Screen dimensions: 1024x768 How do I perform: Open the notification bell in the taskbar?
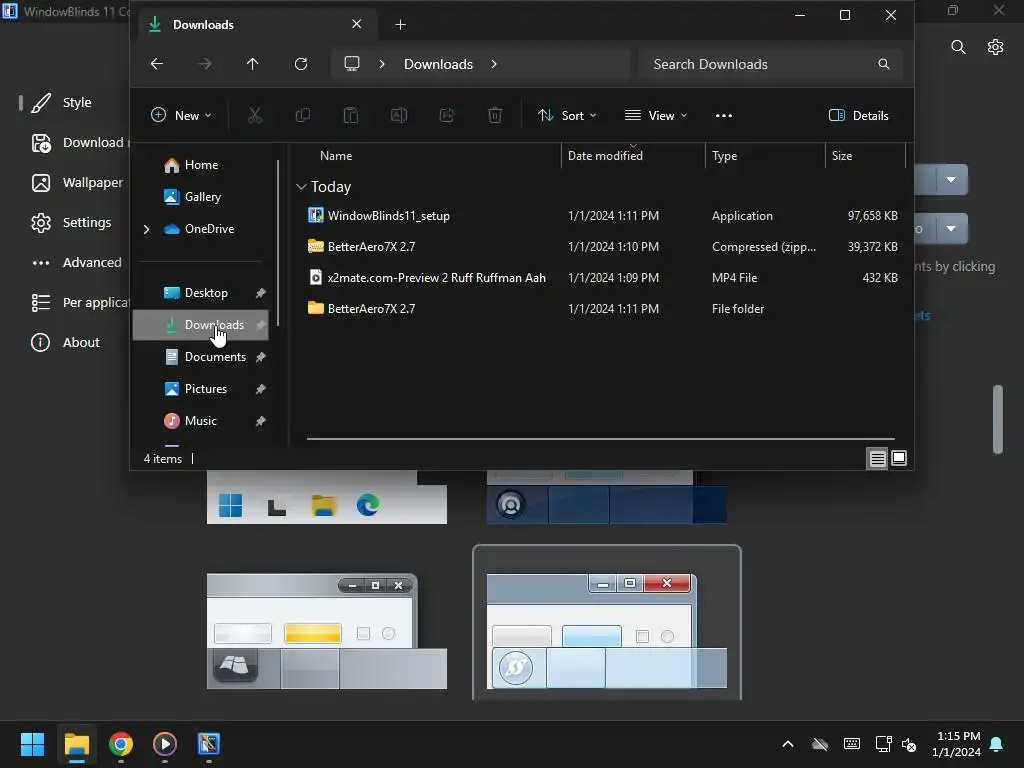click(997, 744)
